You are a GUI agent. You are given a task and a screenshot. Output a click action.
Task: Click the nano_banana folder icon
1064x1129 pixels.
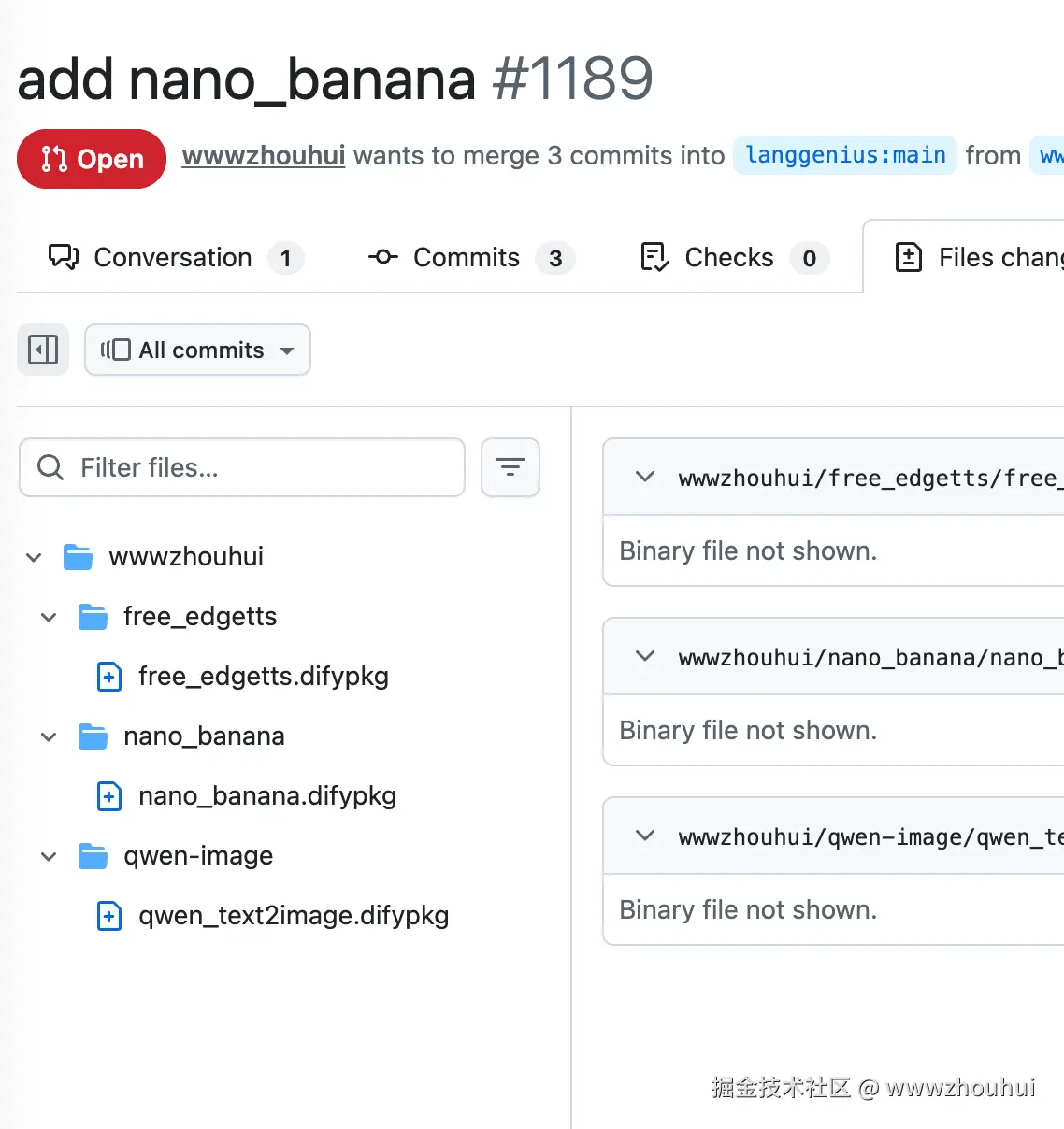coord(93,736)
